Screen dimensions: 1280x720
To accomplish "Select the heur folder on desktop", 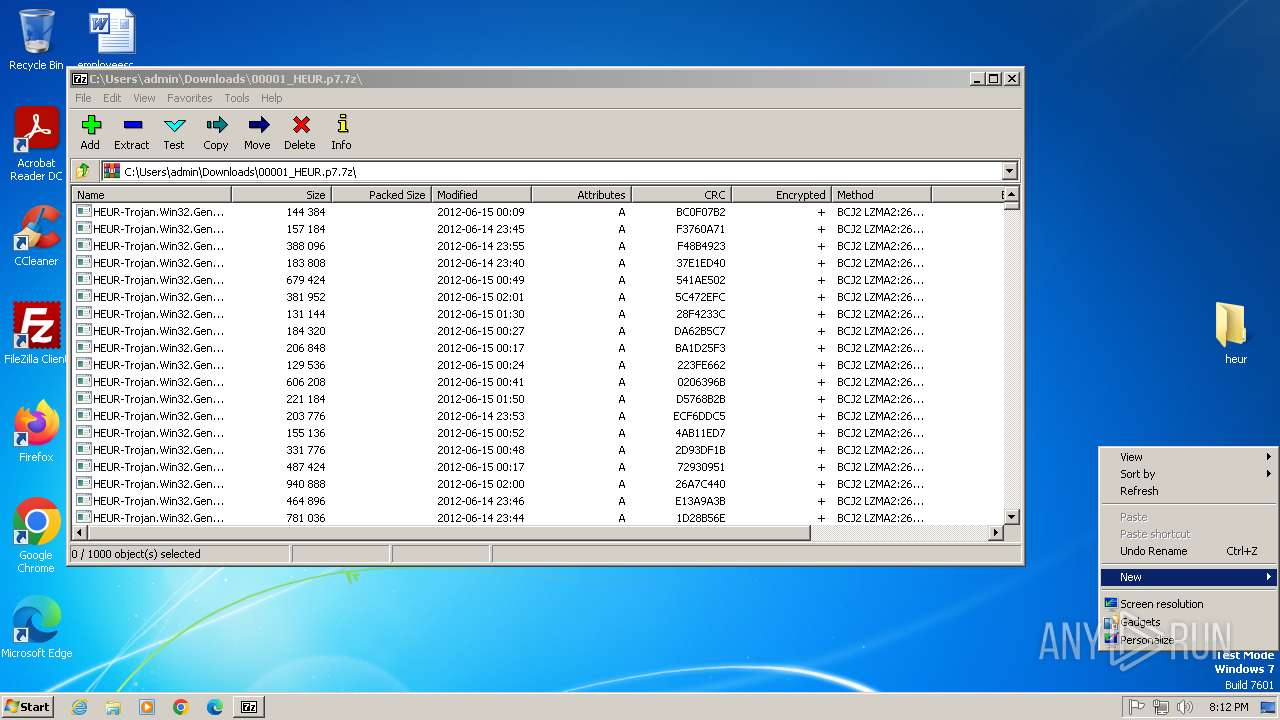I will pyautogui.click(x=1236, y=334).
